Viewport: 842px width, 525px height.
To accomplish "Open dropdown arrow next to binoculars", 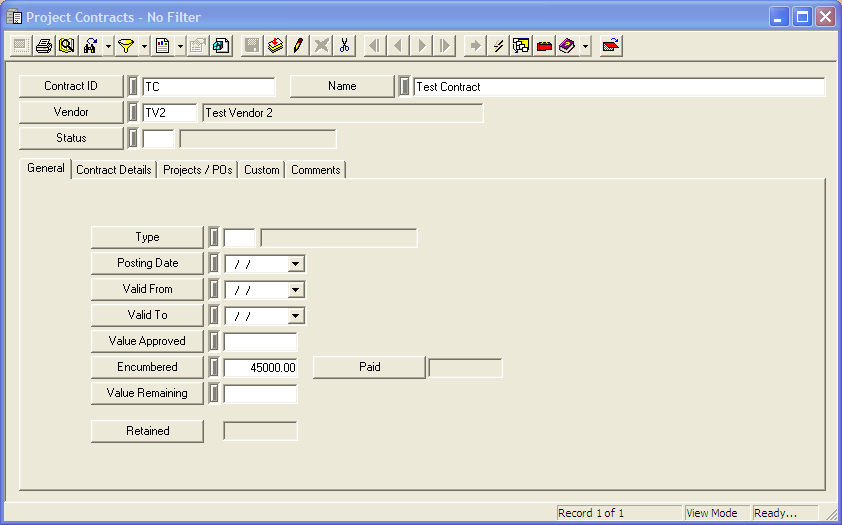I will tap(108, 46).
